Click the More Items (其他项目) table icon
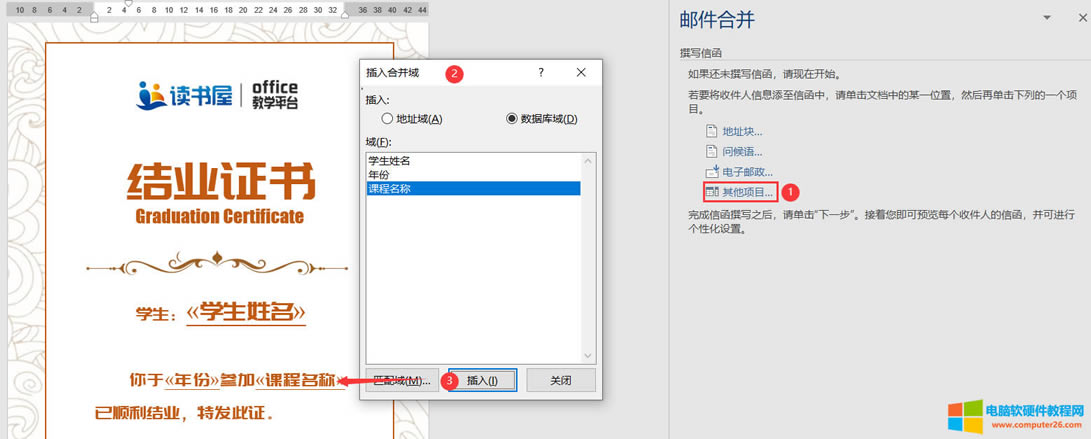This screenshot has height=439, width=1091. pyautogui.click(x=711, y=191)
